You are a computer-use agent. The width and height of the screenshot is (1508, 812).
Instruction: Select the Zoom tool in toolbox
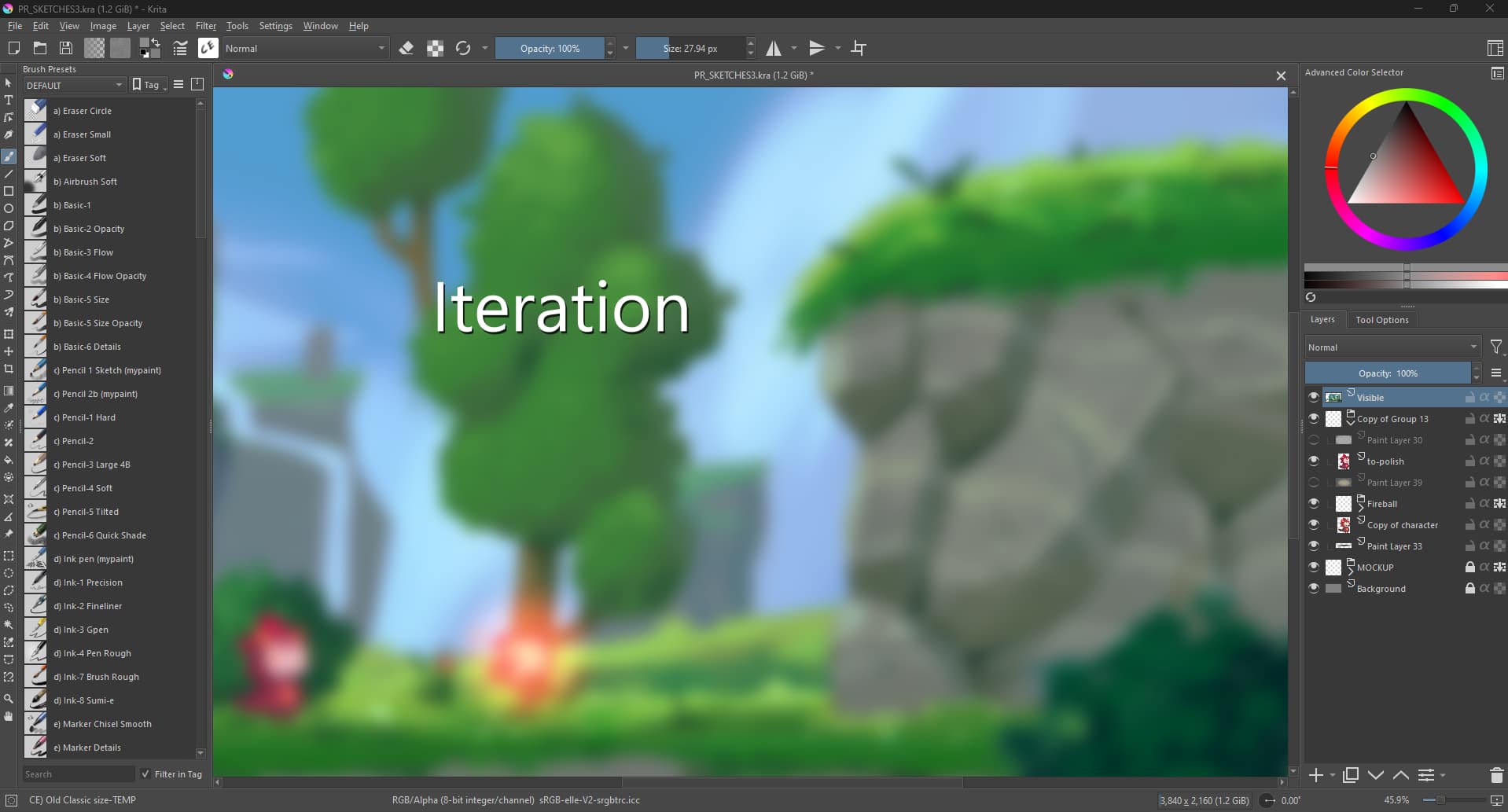[x=9, y=699]
